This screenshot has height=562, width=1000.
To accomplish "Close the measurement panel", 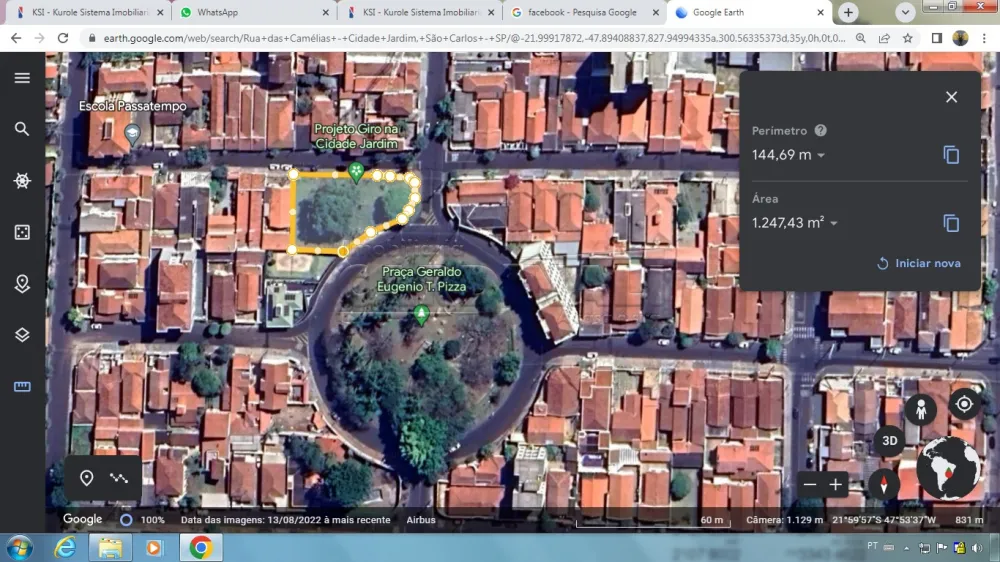I will [x=951, y=97].
